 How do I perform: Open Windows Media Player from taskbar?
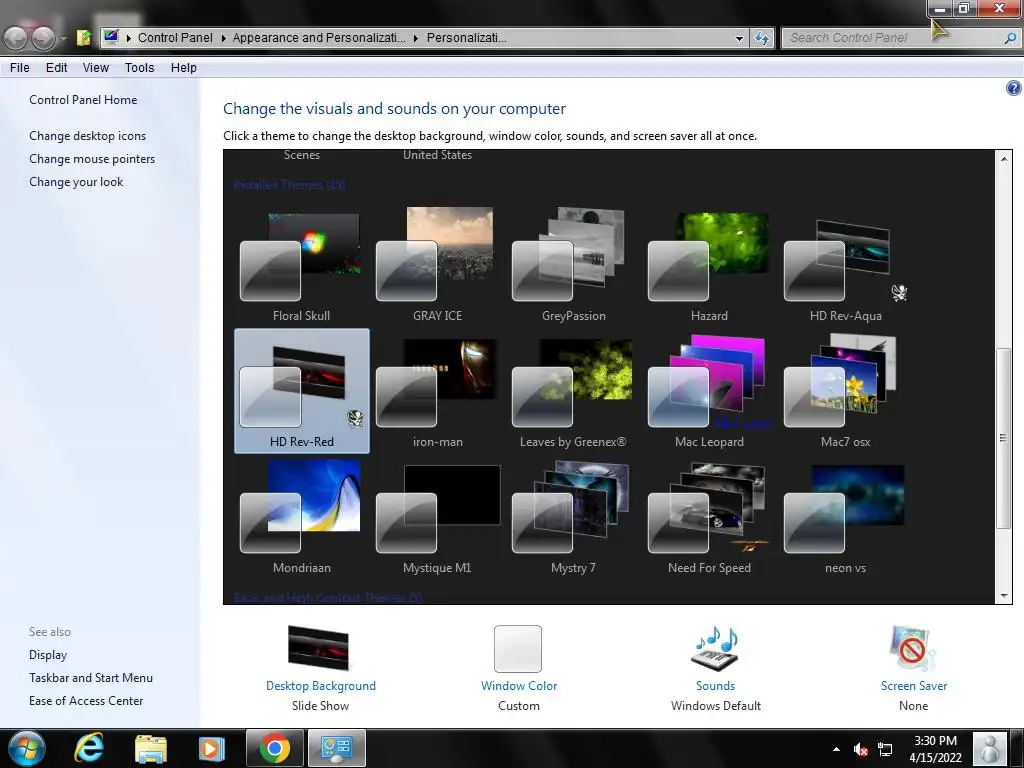[x=211, y=749]
